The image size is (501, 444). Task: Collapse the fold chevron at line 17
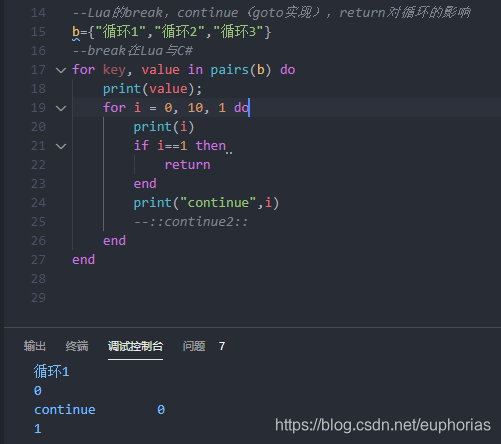(x=61, y=70)
